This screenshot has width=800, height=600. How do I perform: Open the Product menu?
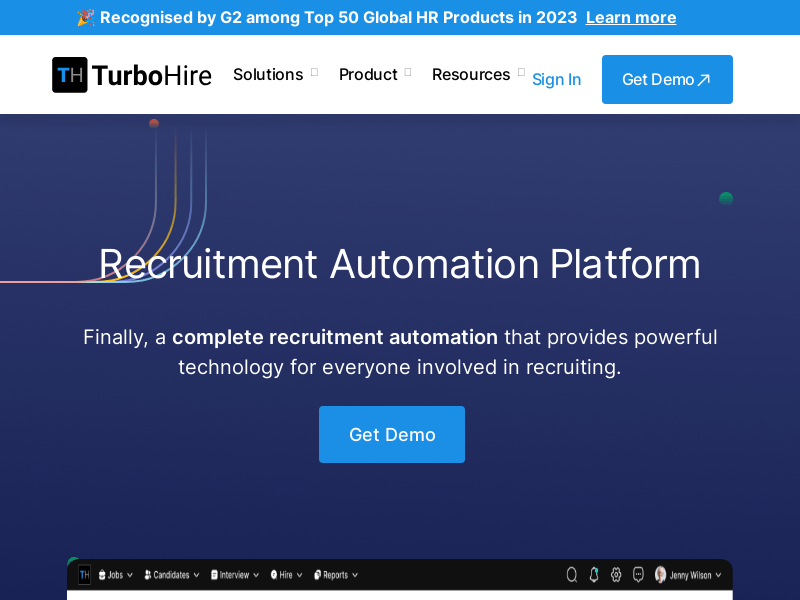pyautogui.click(x=368, y=74)
